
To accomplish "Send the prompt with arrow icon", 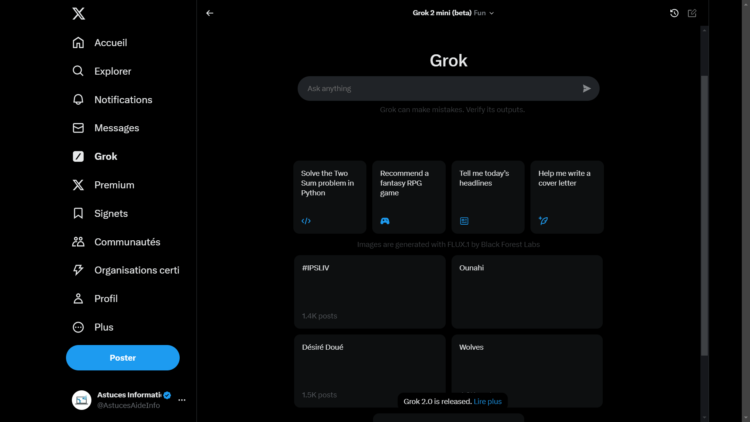I will coord(586,89).
